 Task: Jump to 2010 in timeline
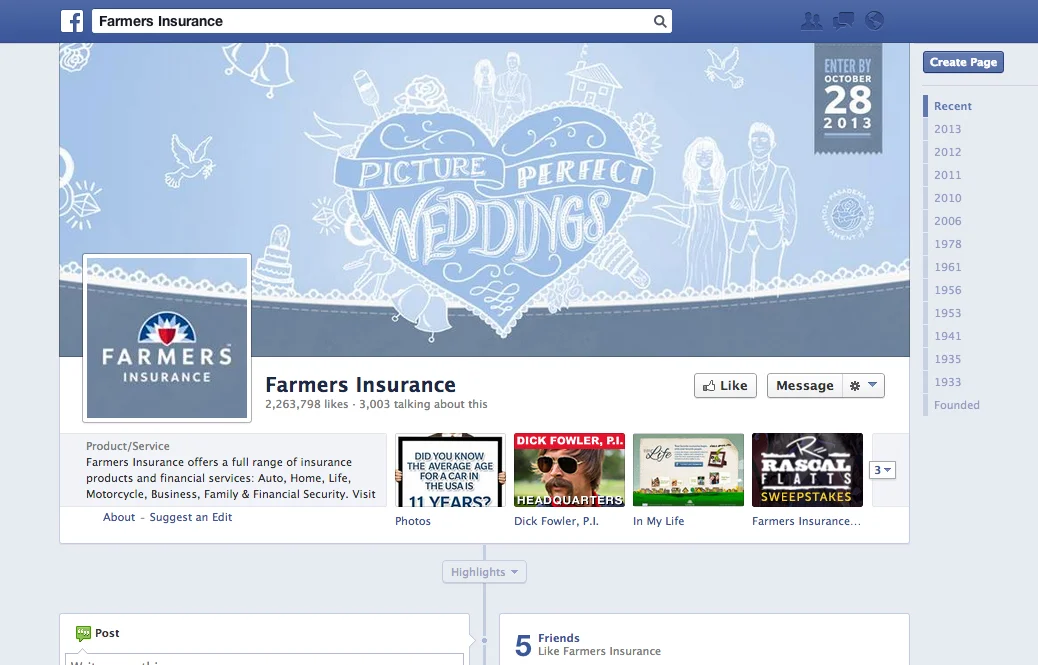pos(947,198)
